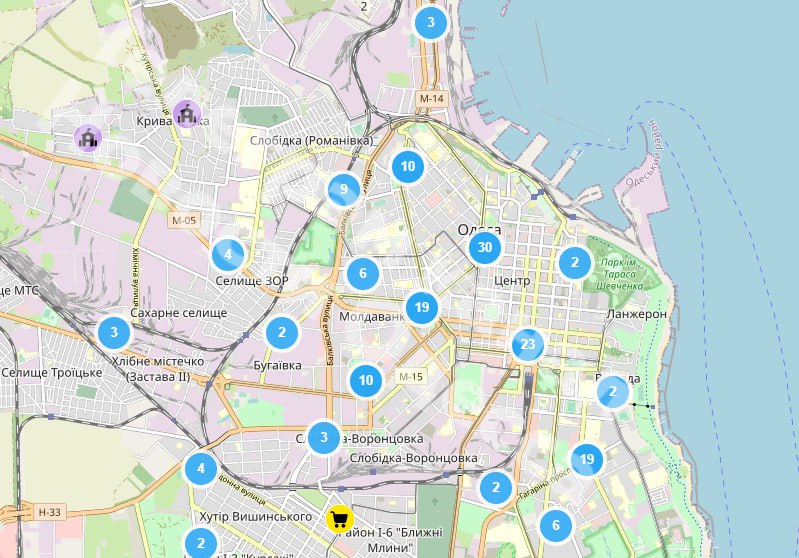Expand the 4 cluster above Хутір Вишинського
This screenshot has height=558, width=799.
201,467
